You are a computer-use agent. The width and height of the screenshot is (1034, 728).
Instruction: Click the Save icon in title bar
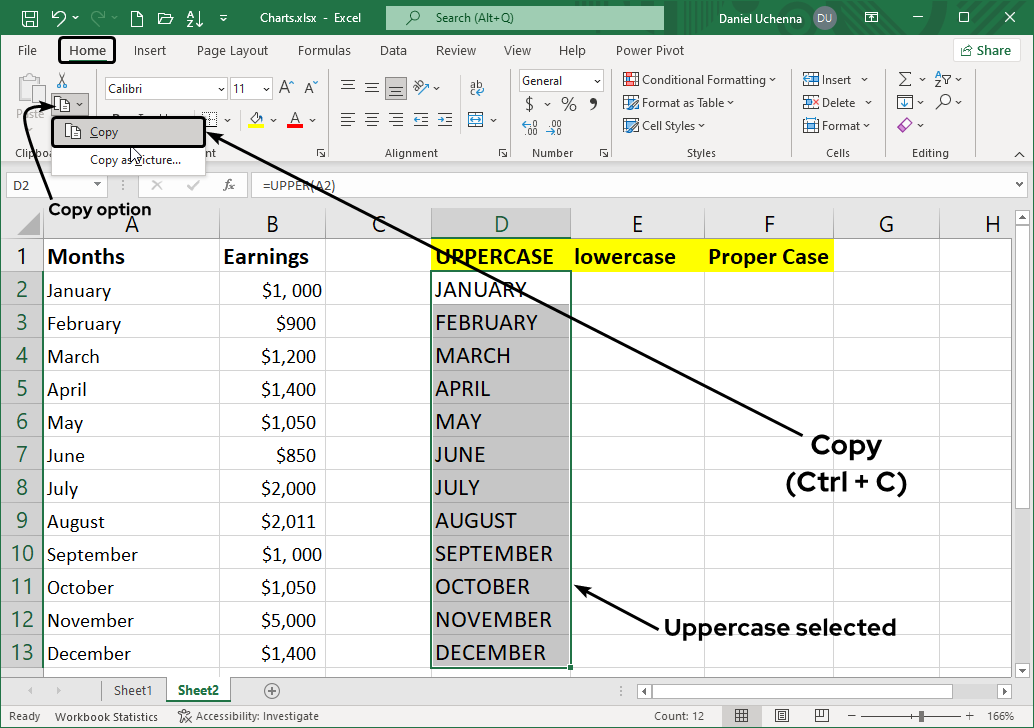30,18
